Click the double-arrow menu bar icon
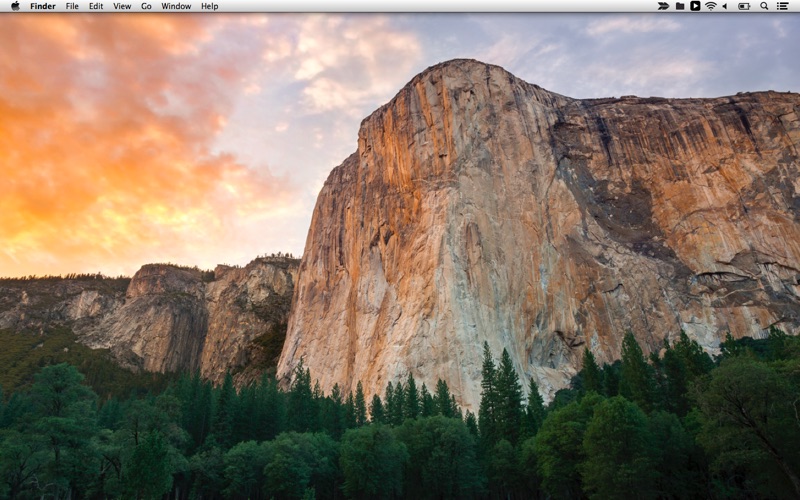Screen dimensions: 800x500 (x=663, y=6)
